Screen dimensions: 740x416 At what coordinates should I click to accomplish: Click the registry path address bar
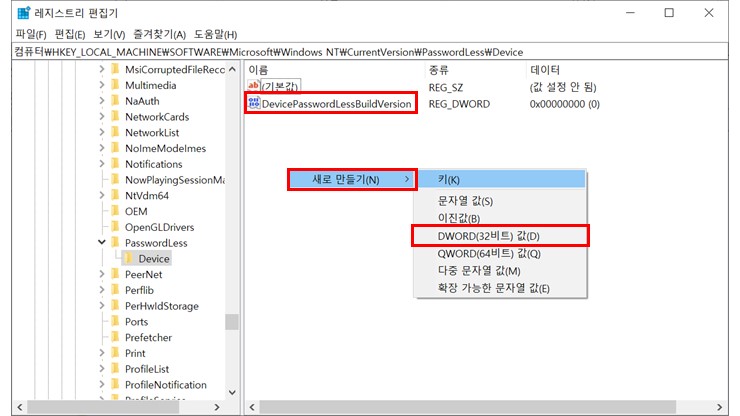pos(370,52)
